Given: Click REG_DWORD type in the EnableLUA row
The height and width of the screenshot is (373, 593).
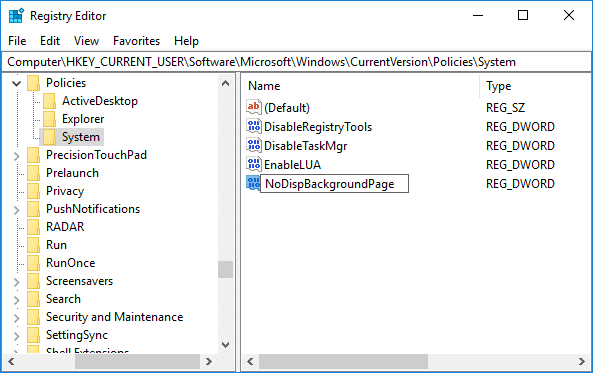Looking at the screenshot, I should 520,165.
